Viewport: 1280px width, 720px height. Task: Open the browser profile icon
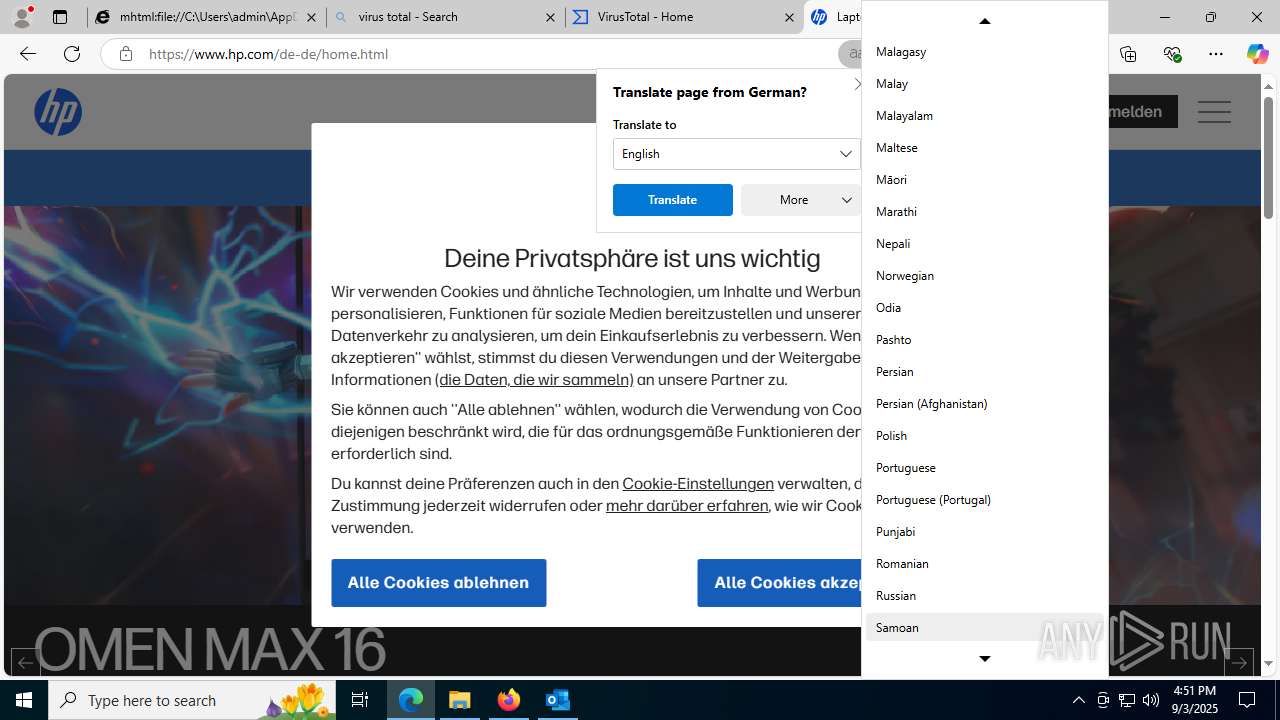(x=22, y=17)
